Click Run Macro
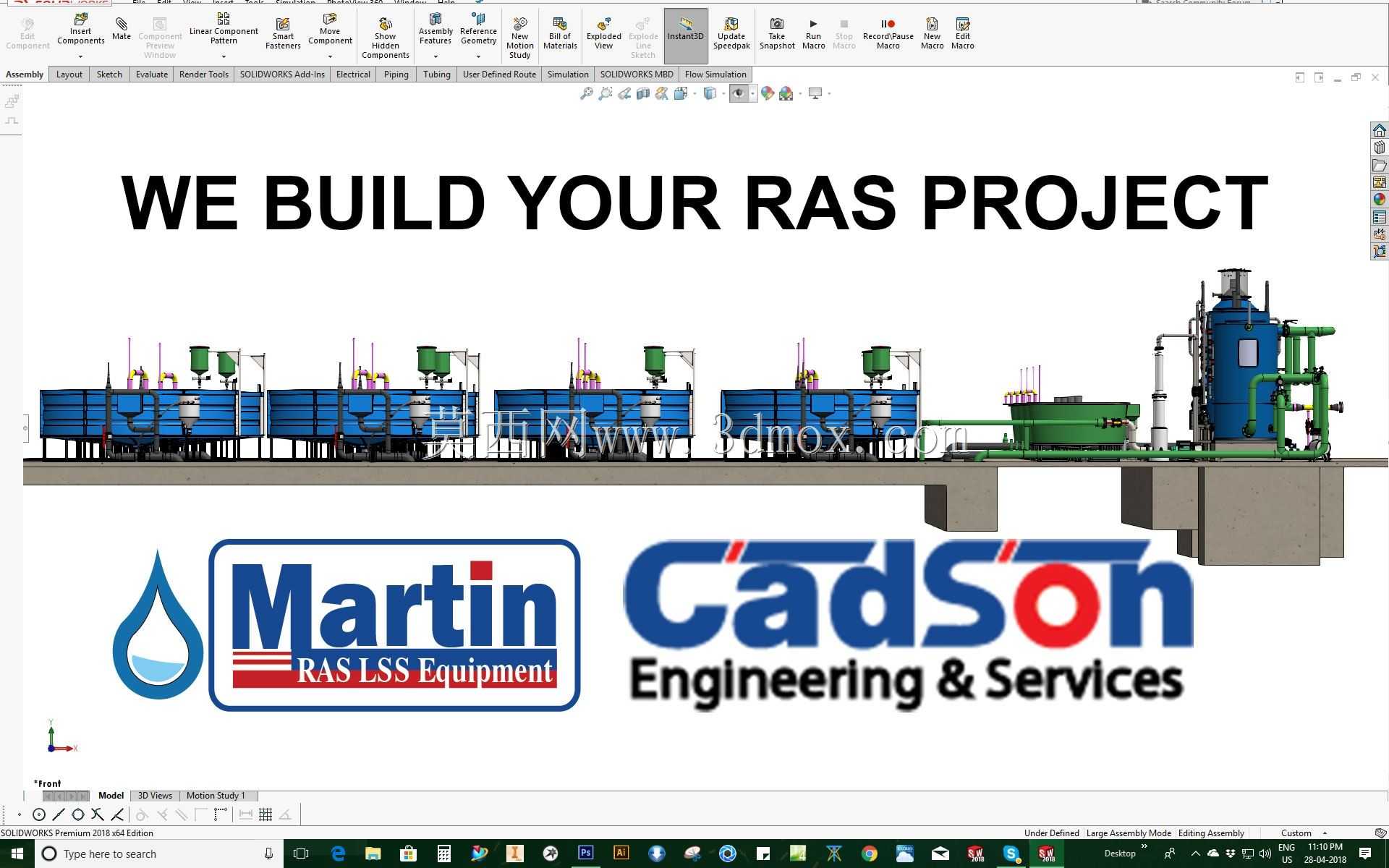The image size is (1389, 868). point(813,34)
